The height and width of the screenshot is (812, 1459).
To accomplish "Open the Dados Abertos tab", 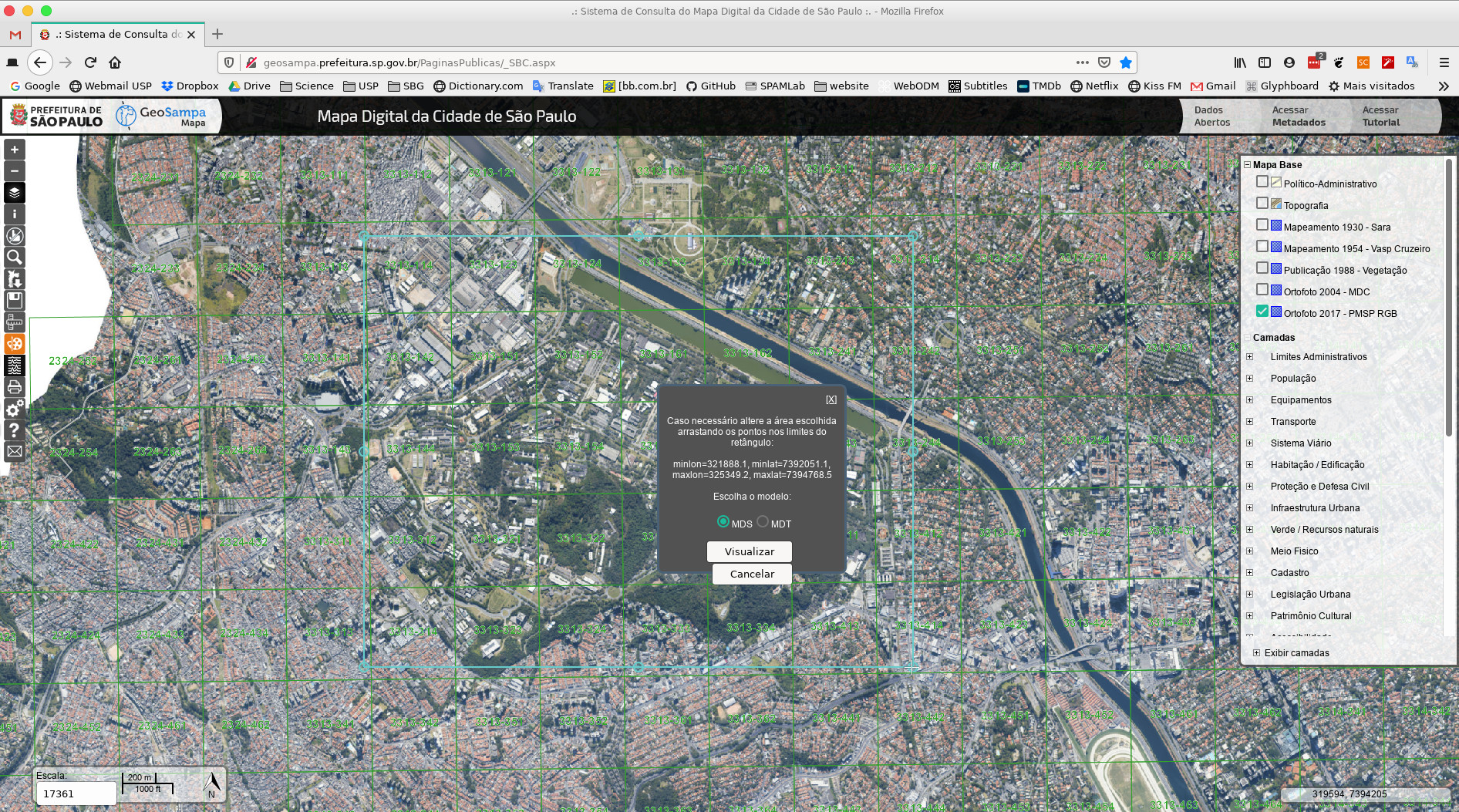I will pyautogui.click(x=1212, y=116).
